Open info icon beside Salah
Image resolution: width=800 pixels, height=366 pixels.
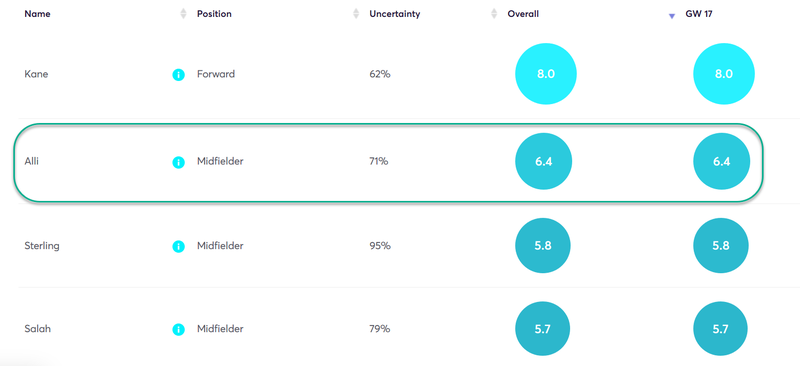[178, 330]
